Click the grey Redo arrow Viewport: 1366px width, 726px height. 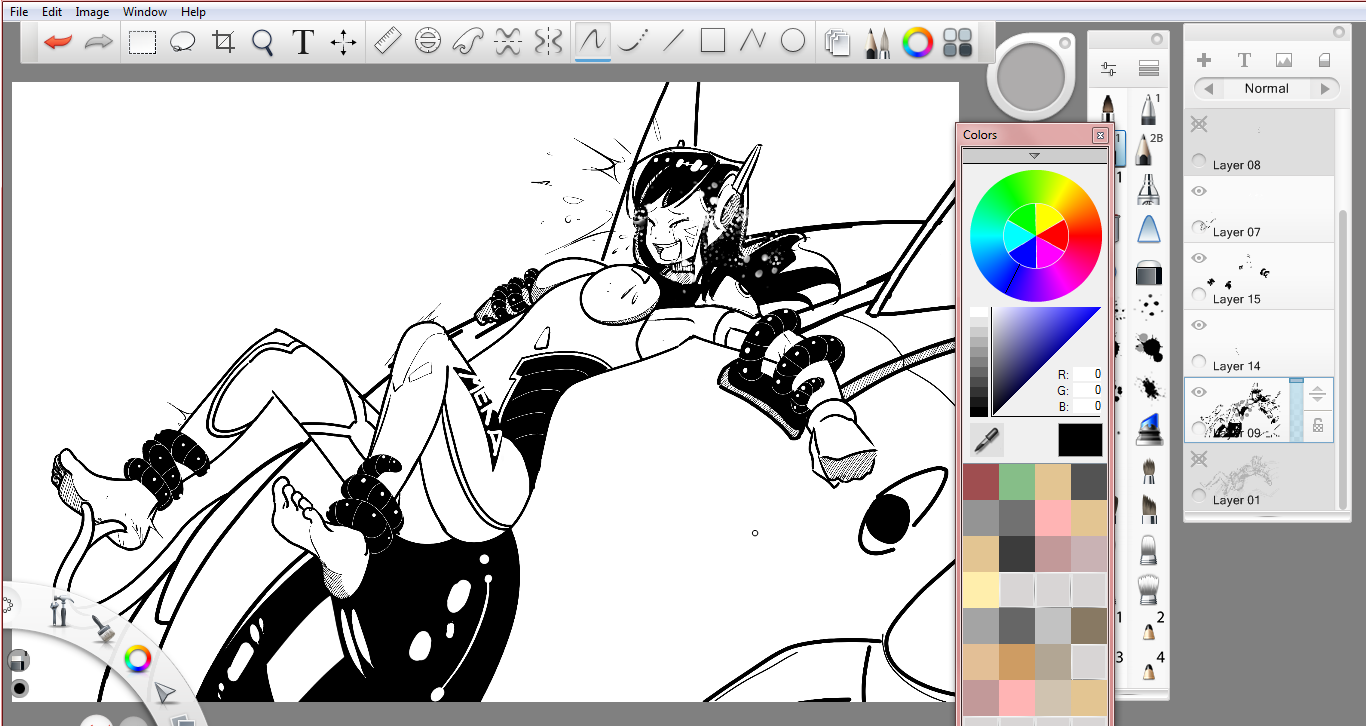coord(98,42)
